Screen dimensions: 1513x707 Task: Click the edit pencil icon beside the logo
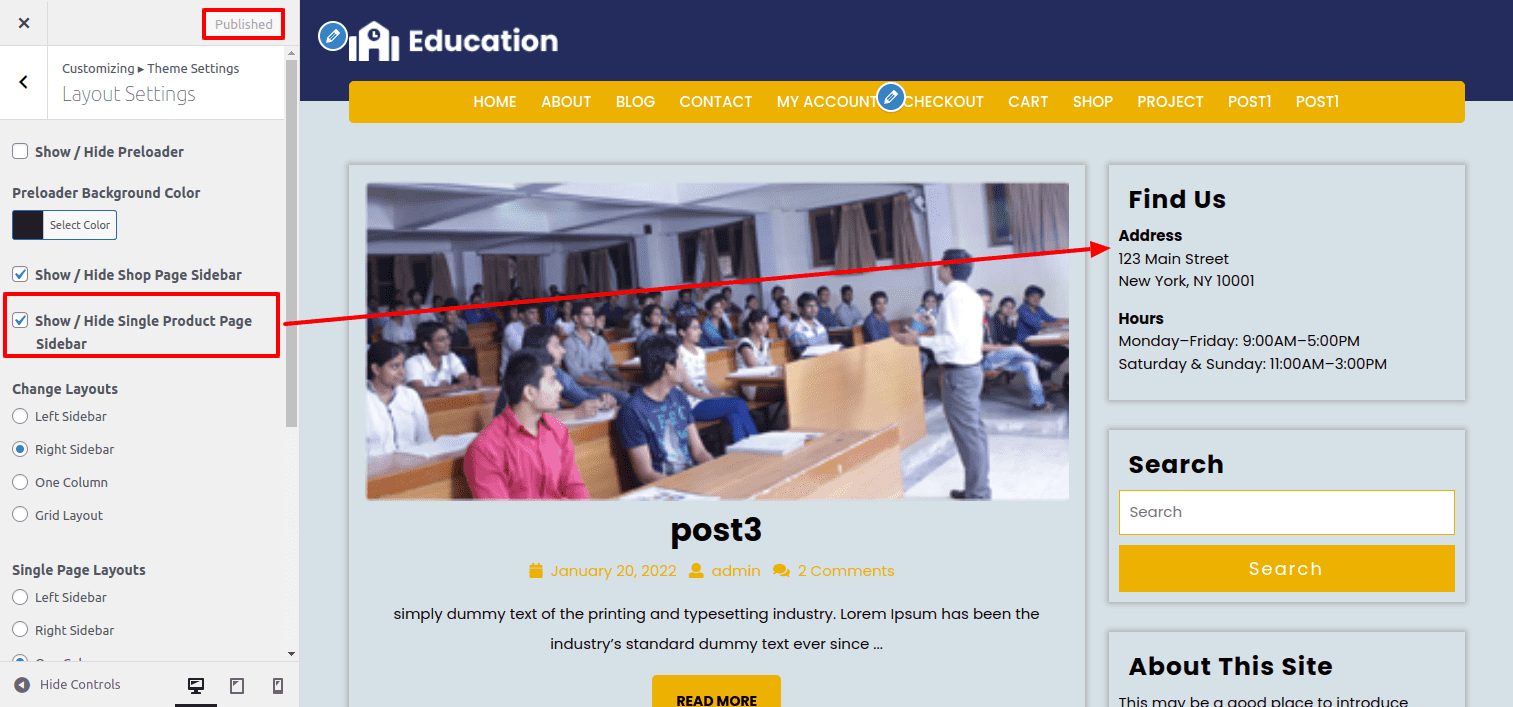pyautogui.click(x=332, y=36)
